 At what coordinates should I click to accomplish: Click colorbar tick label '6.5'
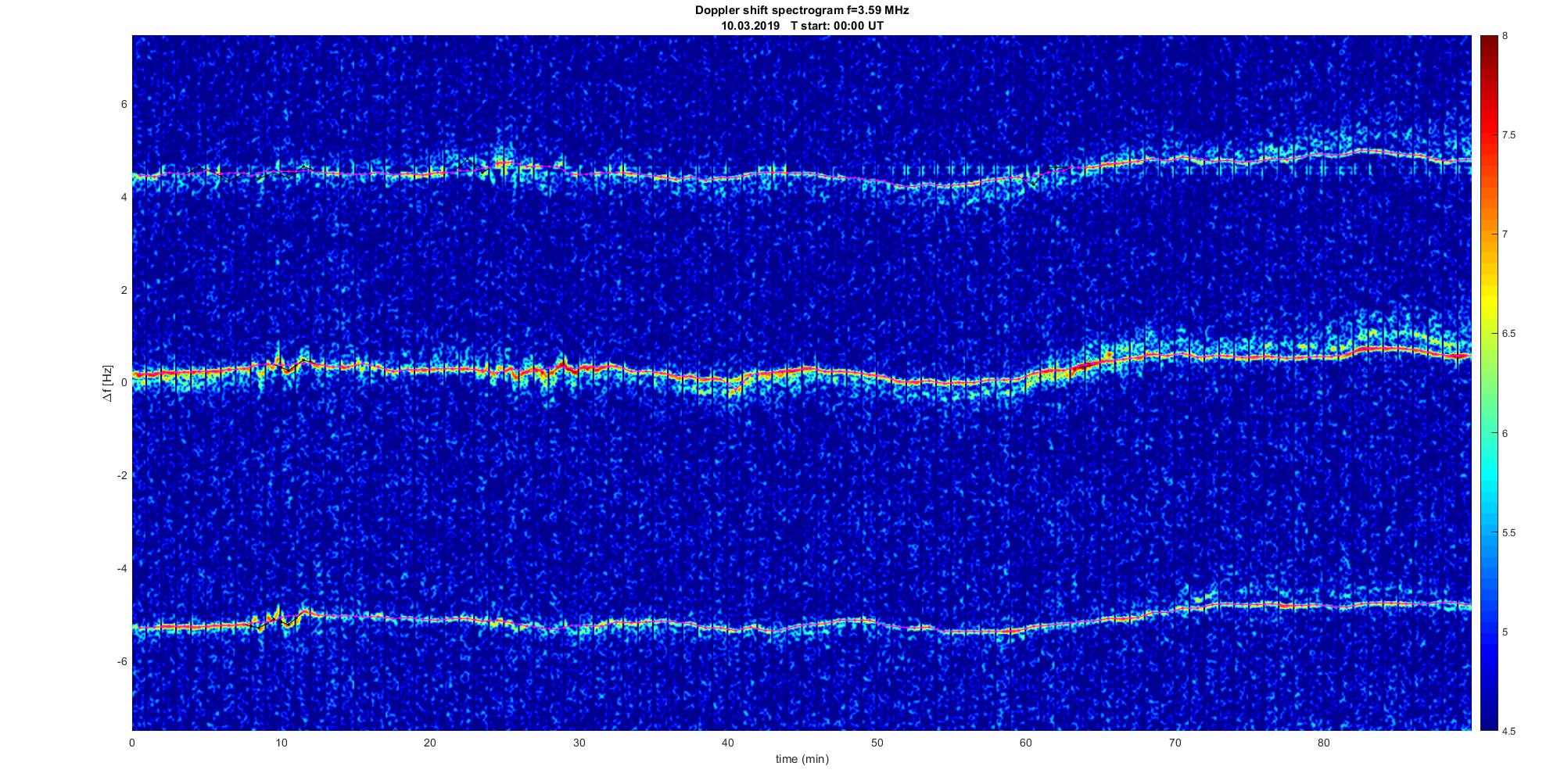1508,334
